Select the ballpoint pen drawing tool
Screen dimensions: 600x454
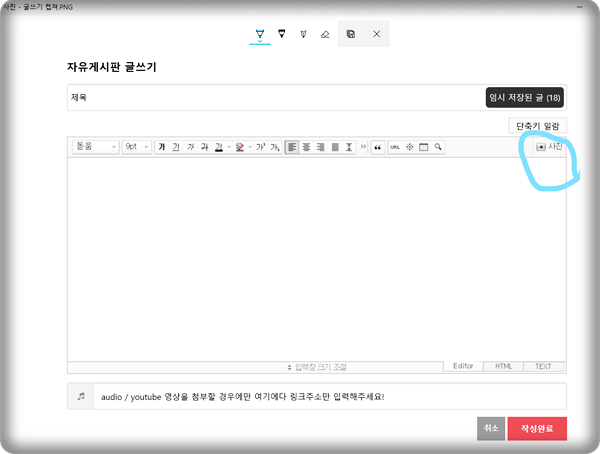click(260, 34)
